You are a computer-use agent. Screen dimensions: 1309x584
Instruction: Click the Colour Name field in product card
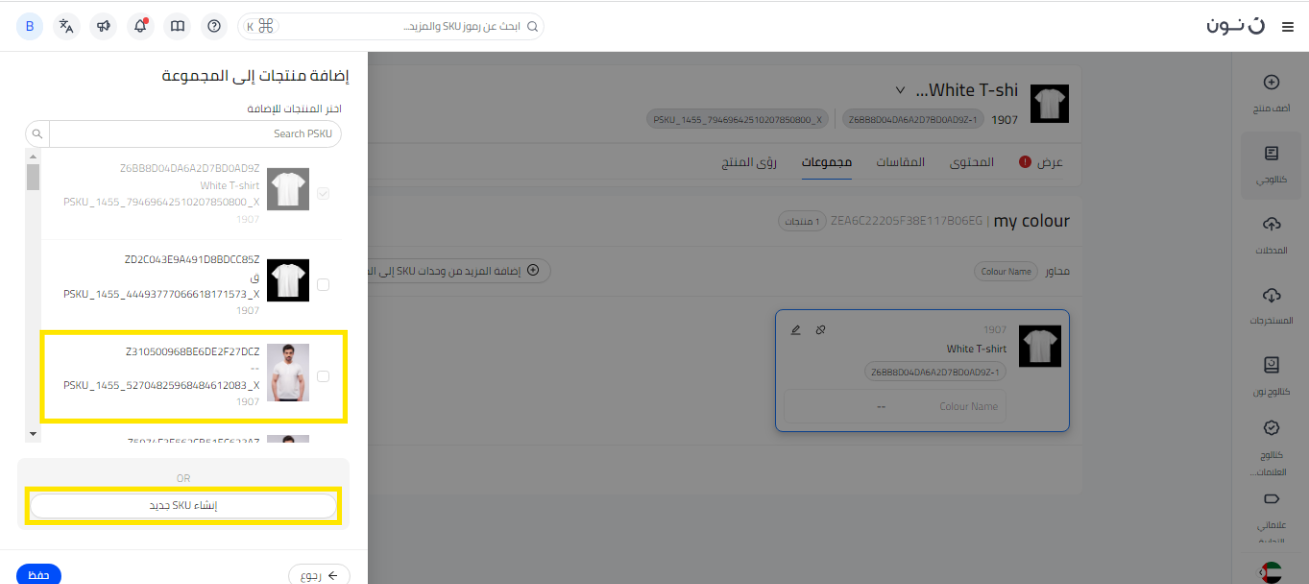click(896, 406)
